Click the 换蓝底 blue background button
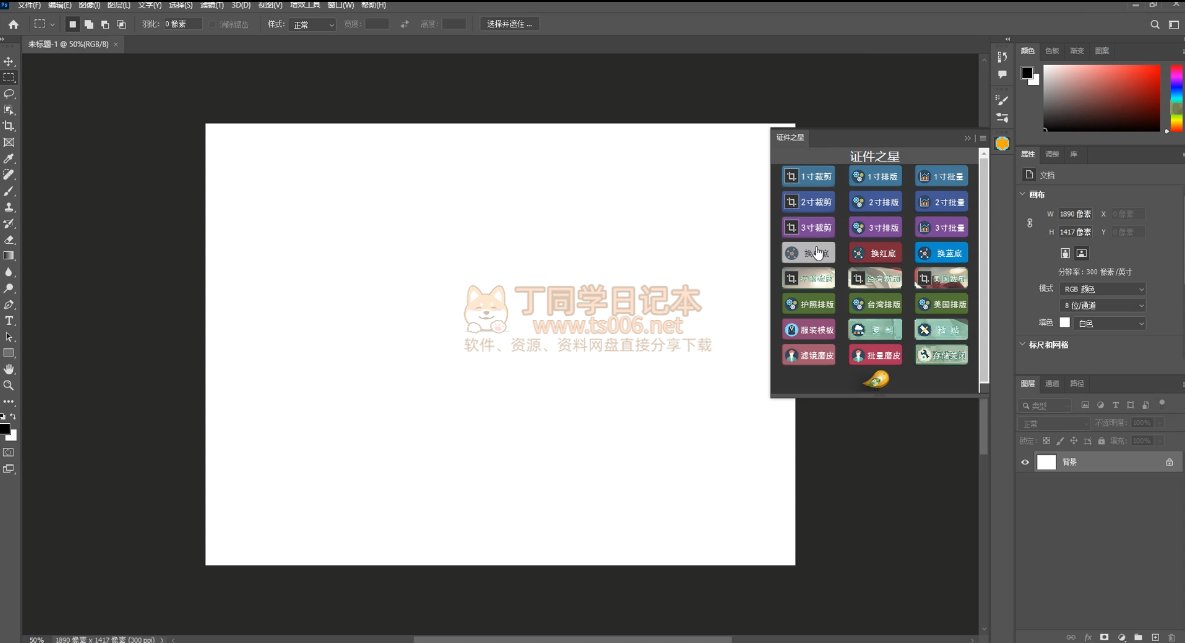The image size is (1185, 643). point(941,254)
